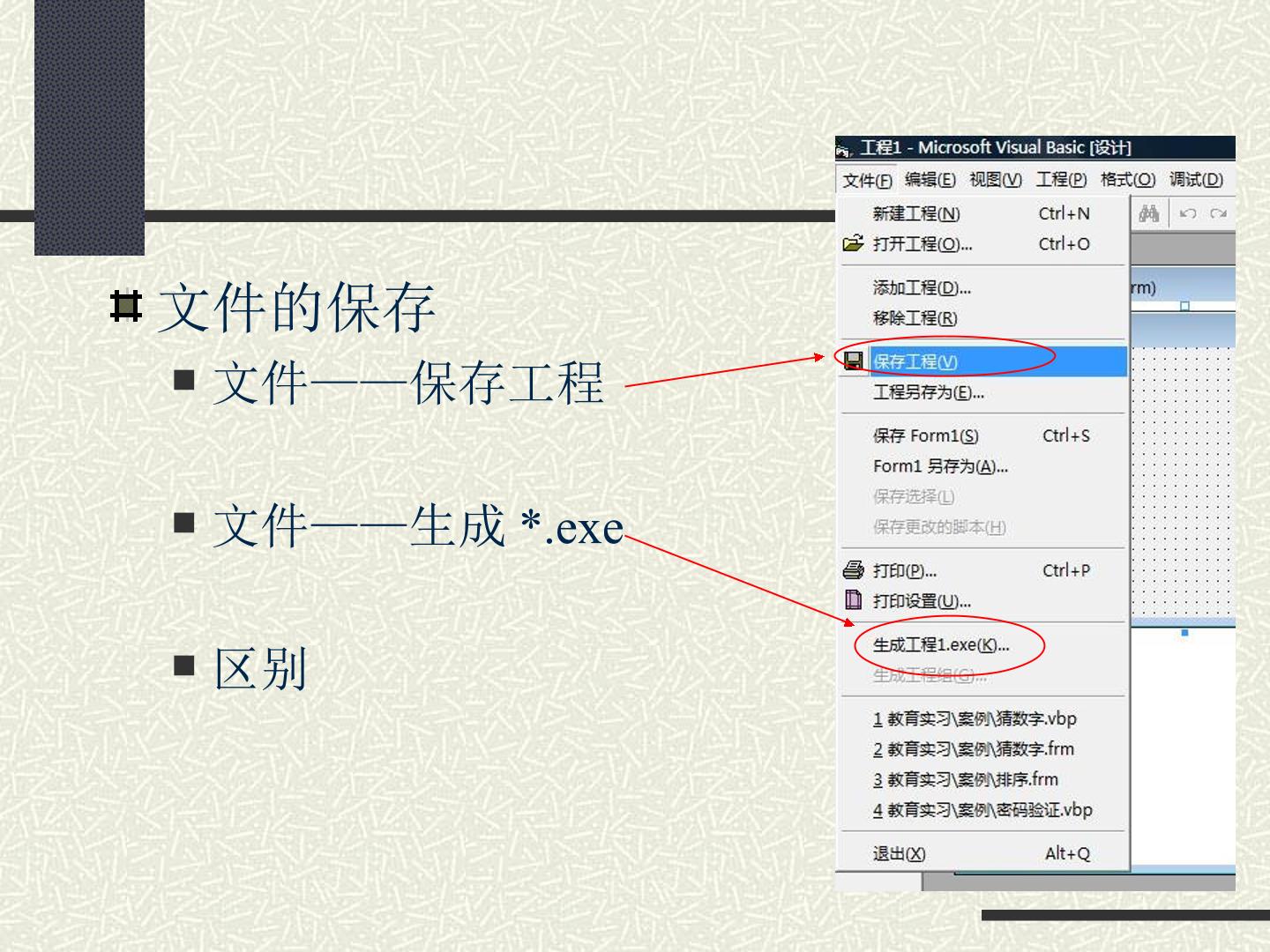
Task: Click the form's bottom-edge blue sizing handle
Action: 1184,632
